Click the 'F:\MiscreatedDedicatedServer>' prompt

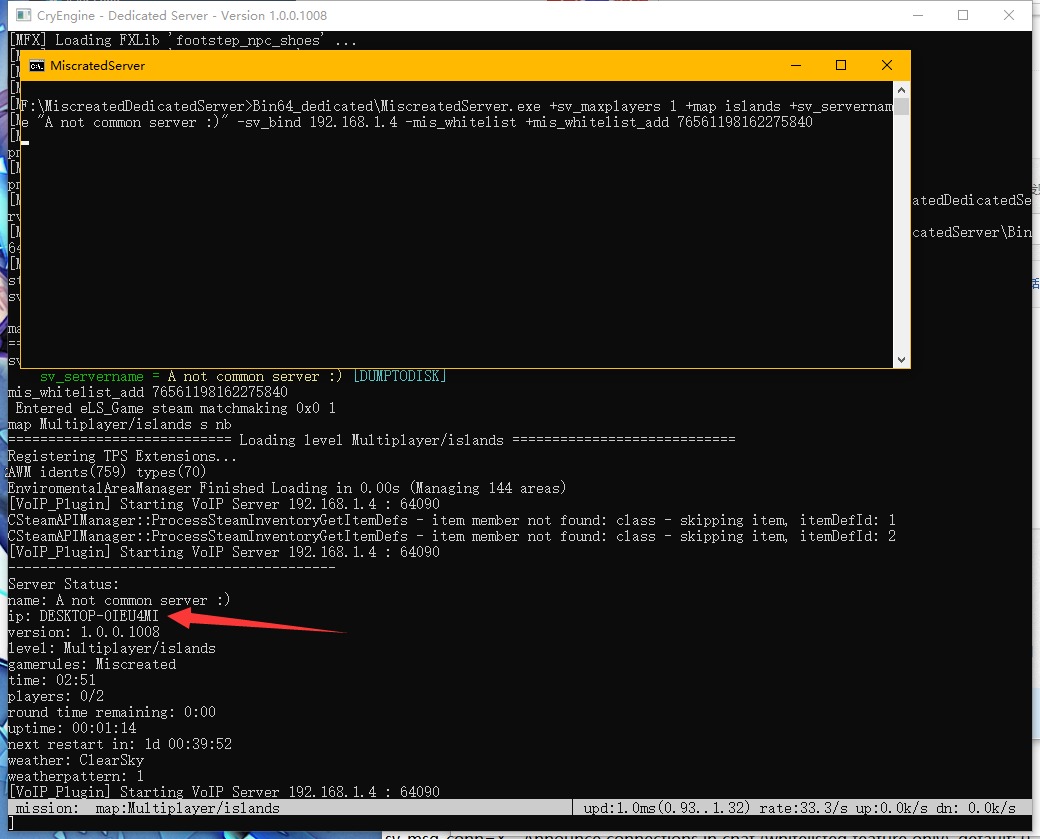pos(137,106)
